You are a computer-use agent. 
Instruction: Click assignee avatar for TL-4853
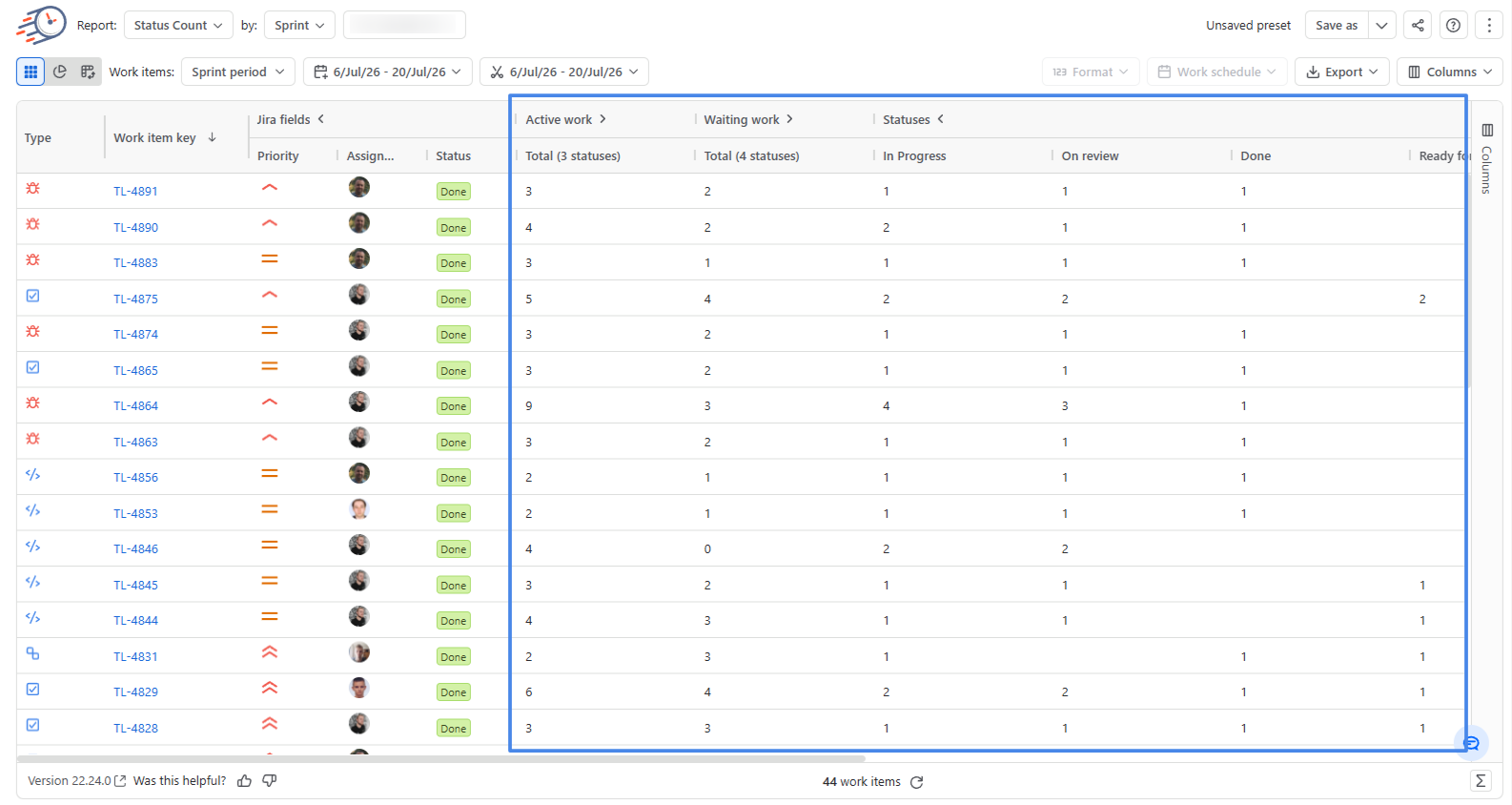pyautogui.click(x=359, y=509)
